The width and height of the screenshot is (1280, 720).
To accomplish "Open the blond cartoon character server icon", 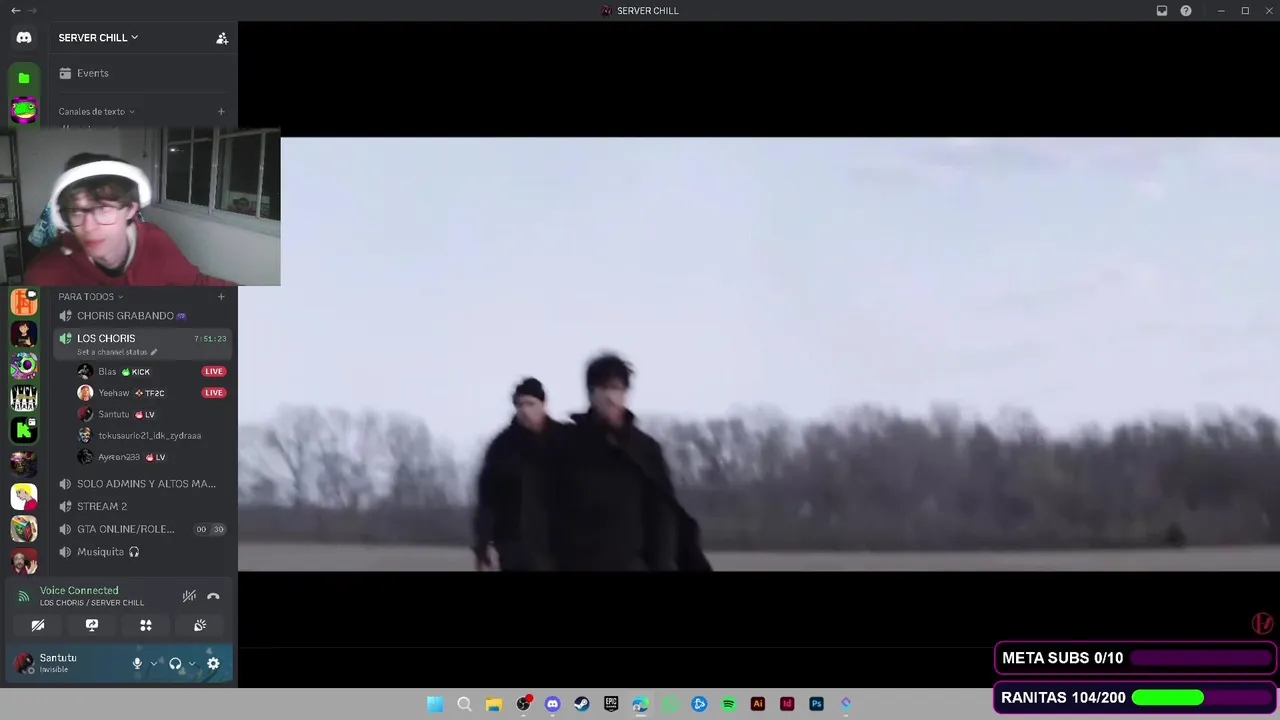I will 24,496.
